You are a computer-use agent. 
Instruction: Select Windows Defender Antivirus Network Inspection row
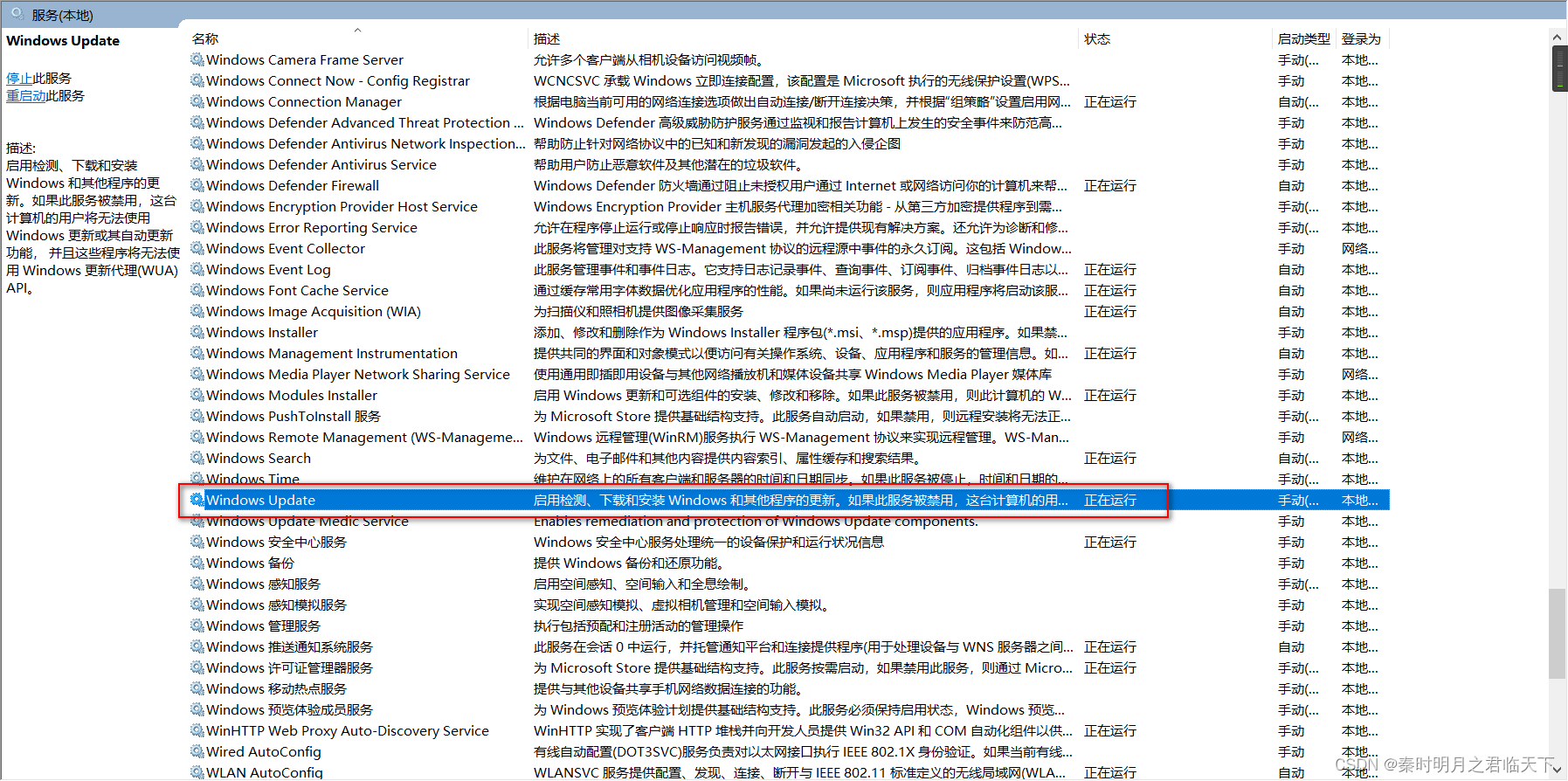coord(365,144)
